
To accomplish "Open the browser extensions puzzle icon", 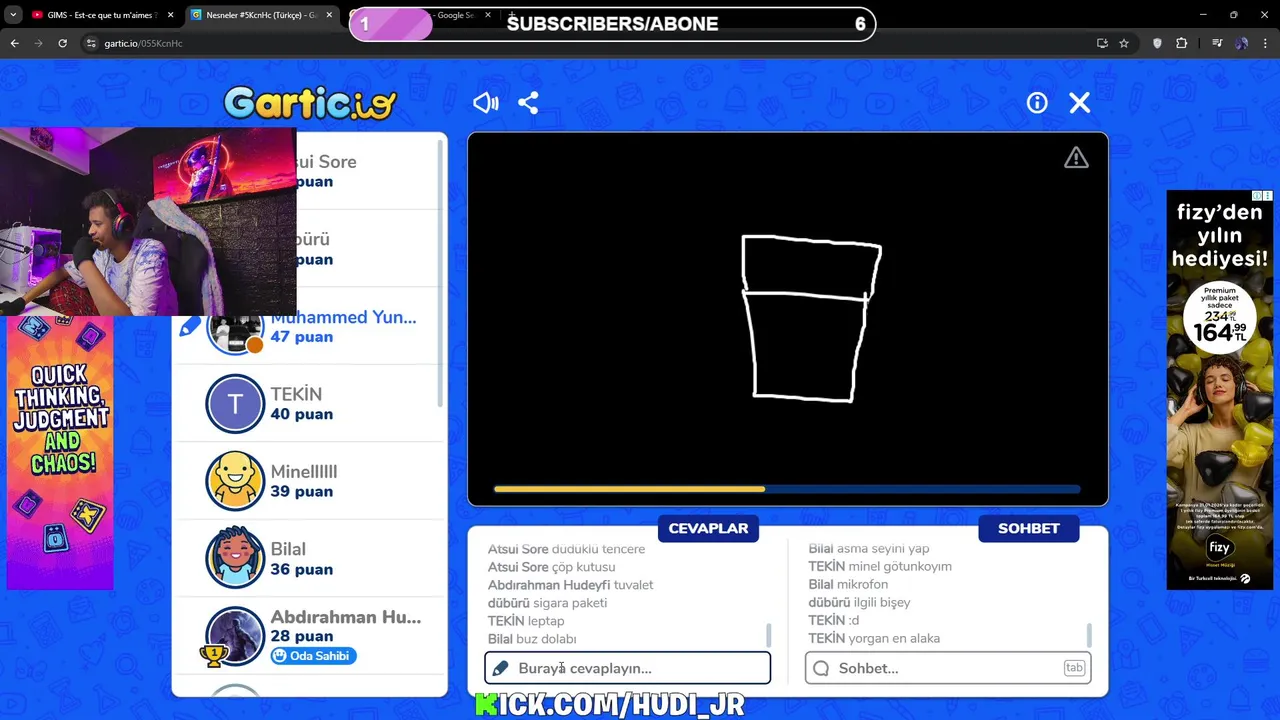I will pos(1182,43).
